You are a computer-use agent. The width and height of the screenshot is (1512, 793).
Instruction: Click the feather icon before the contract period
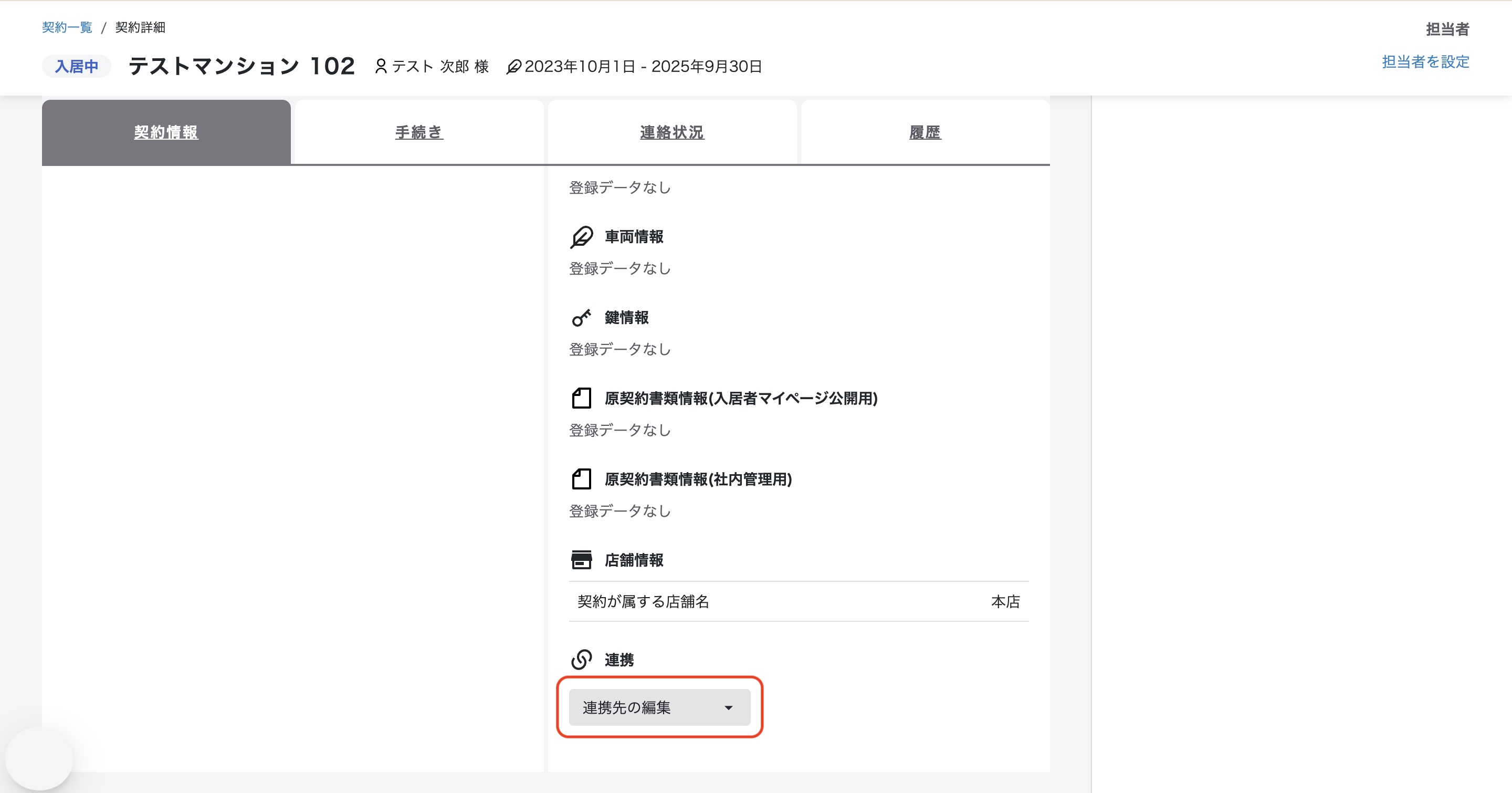point(513,67)
